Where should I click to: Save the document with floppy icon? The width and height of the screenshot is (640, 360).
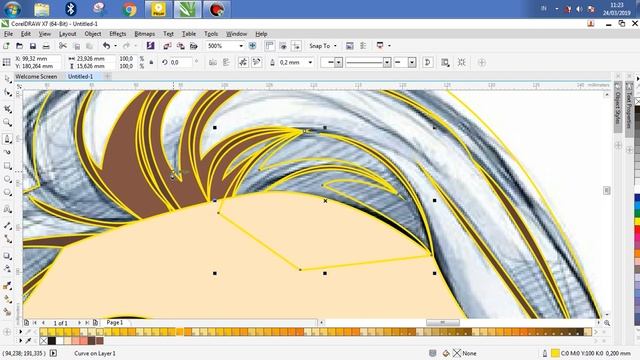33,46
